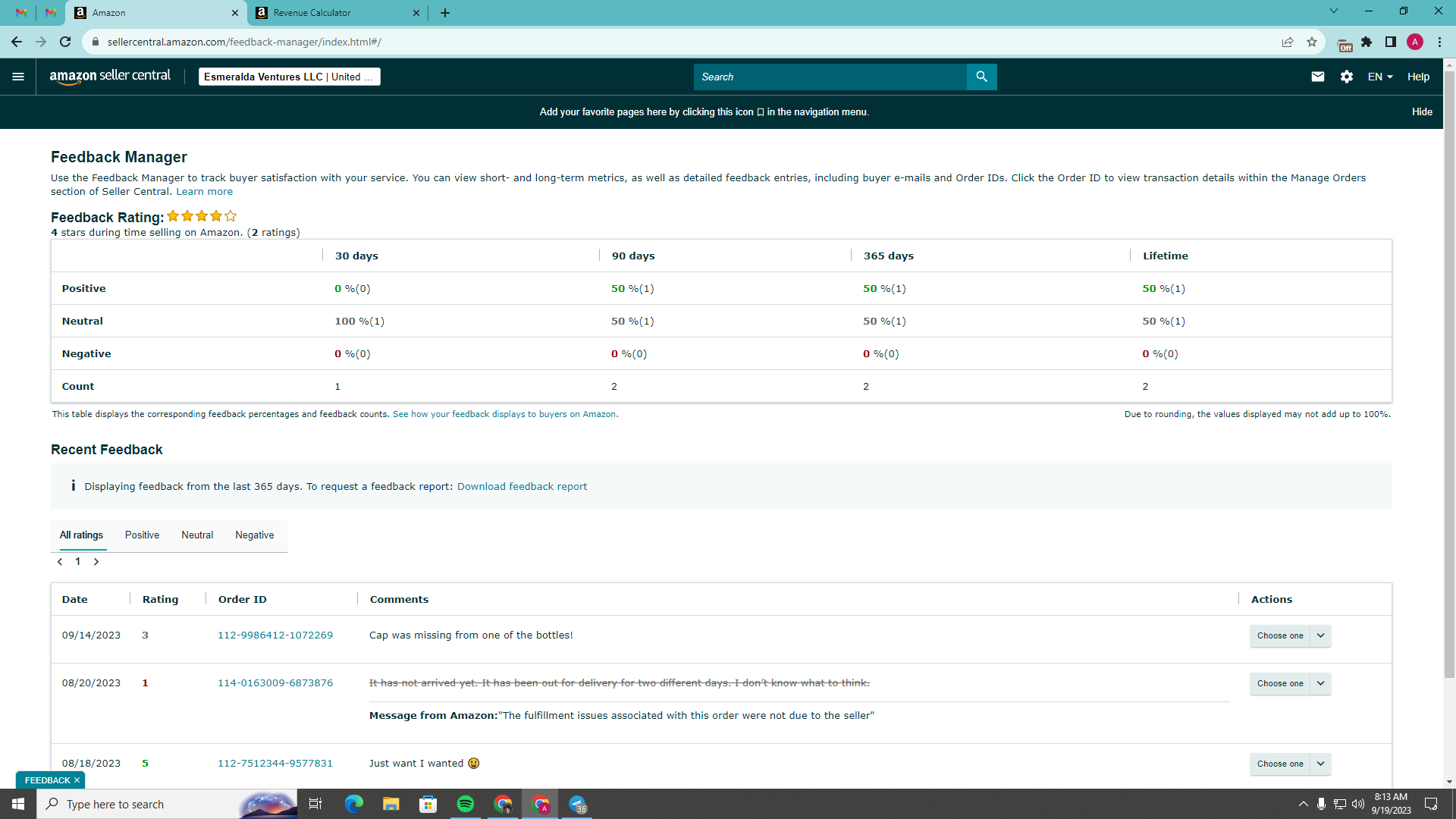Image resolution: width=1456 pixels, height=819 pixels.
Task: Open order 112-9986412-1072269
Action: [275, 635]
